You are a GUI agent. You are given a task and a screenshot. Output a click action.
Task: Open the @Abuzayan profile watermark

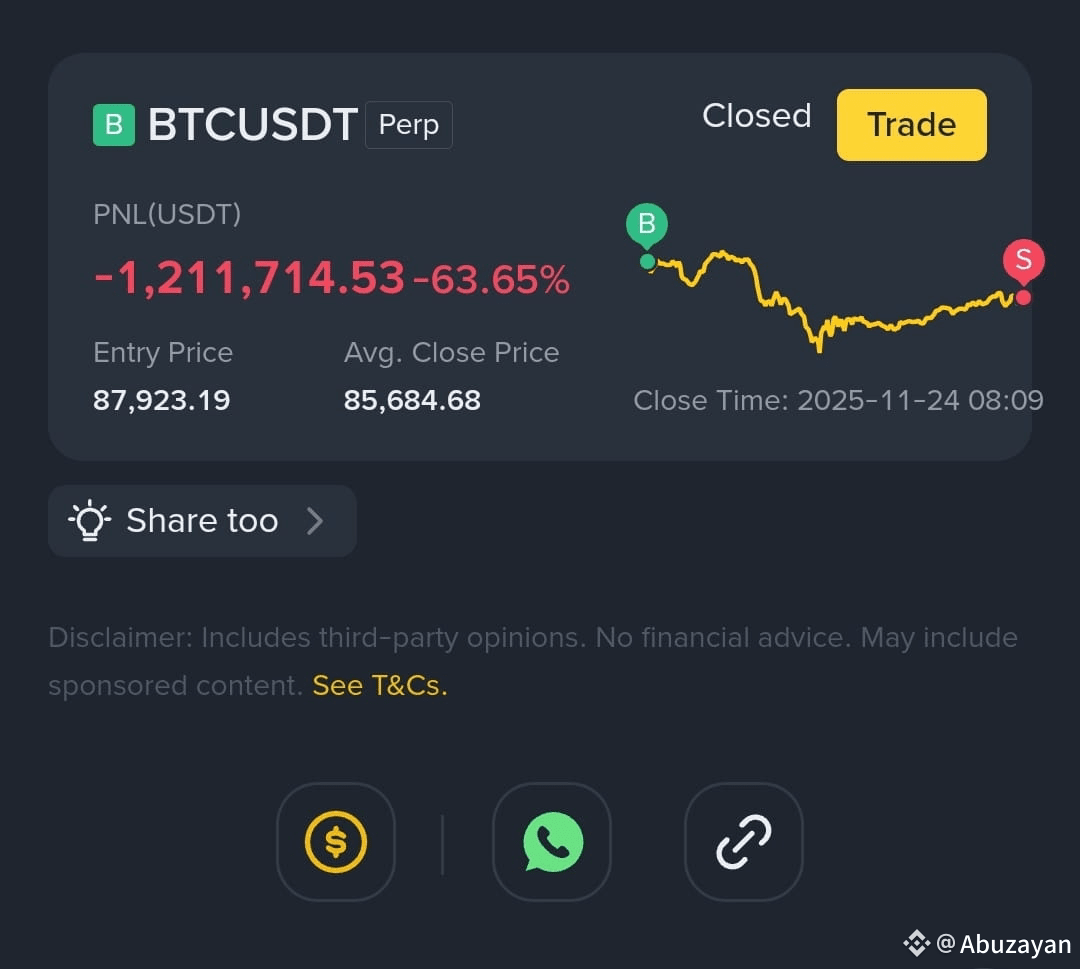(1004, 944)
